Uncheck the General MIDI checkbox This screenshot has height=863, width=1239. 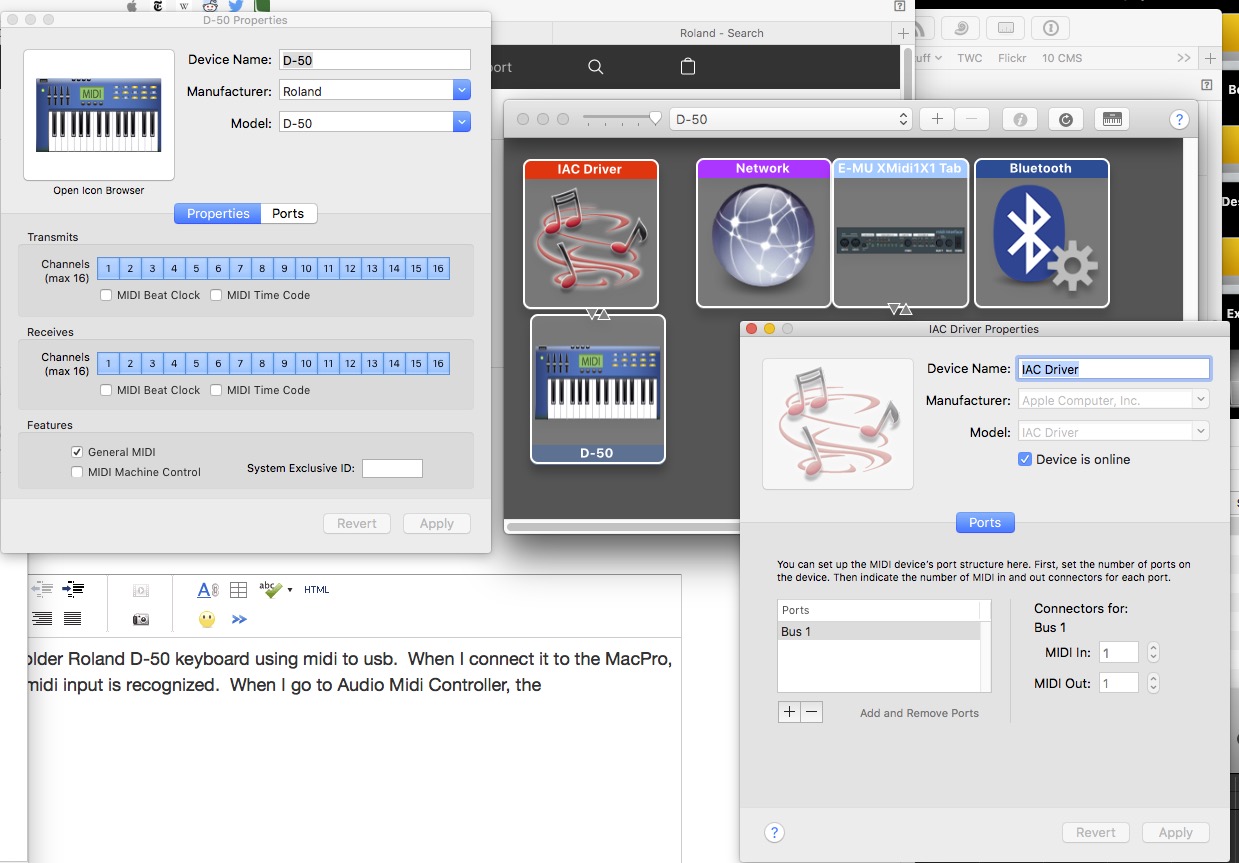[77, 451]
